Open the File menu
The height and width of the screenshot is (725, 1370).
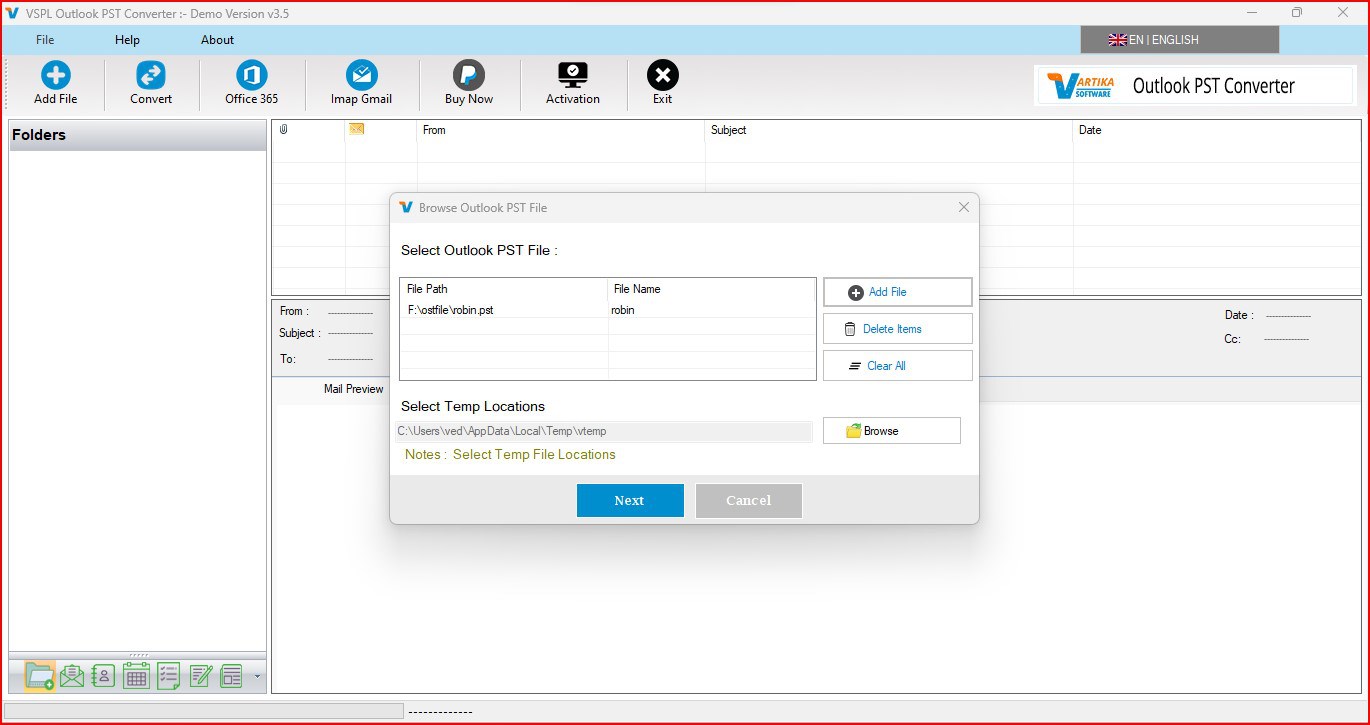pyautogui.click(x=45, y=40)
